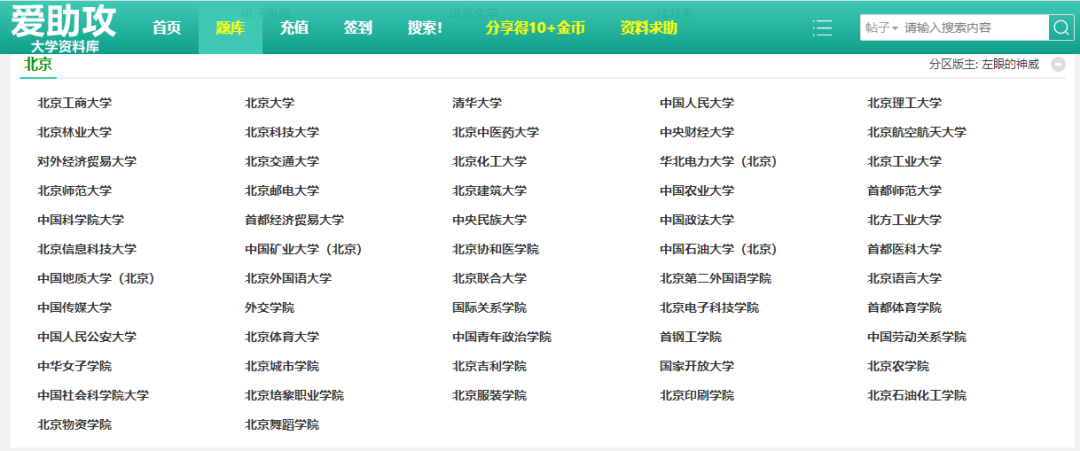The height and width of the screenshot is (451, 1080).
Task: Open 北京建筑大学 link
Action: tap(489, 191)
